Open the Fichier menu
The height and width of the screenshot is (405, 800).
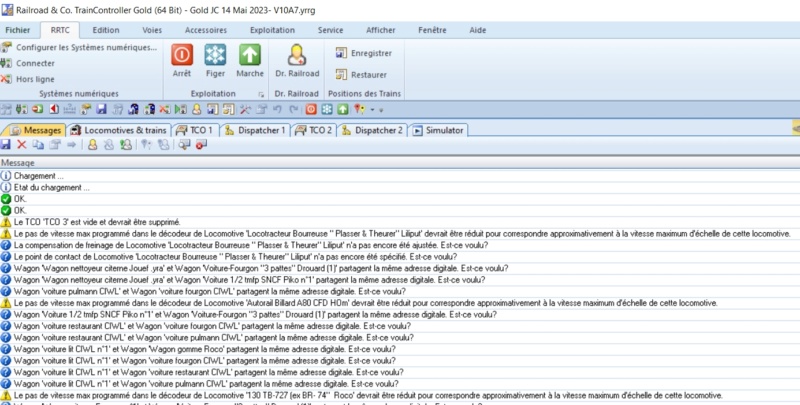click(18, 30)
